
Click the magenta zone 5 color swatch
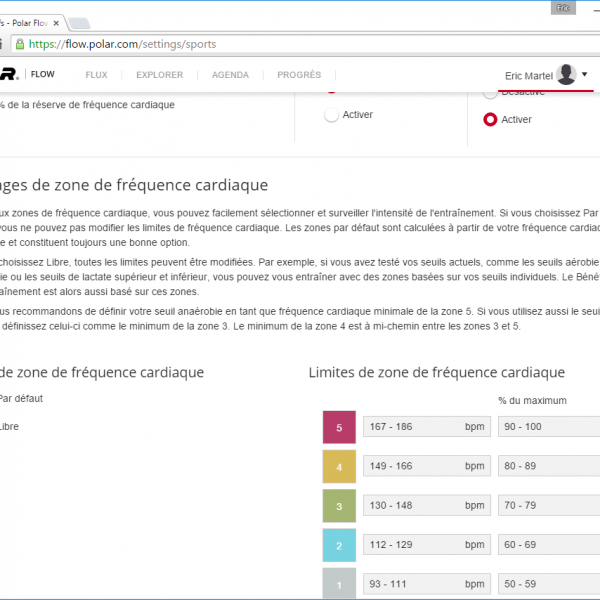(339, 427)
